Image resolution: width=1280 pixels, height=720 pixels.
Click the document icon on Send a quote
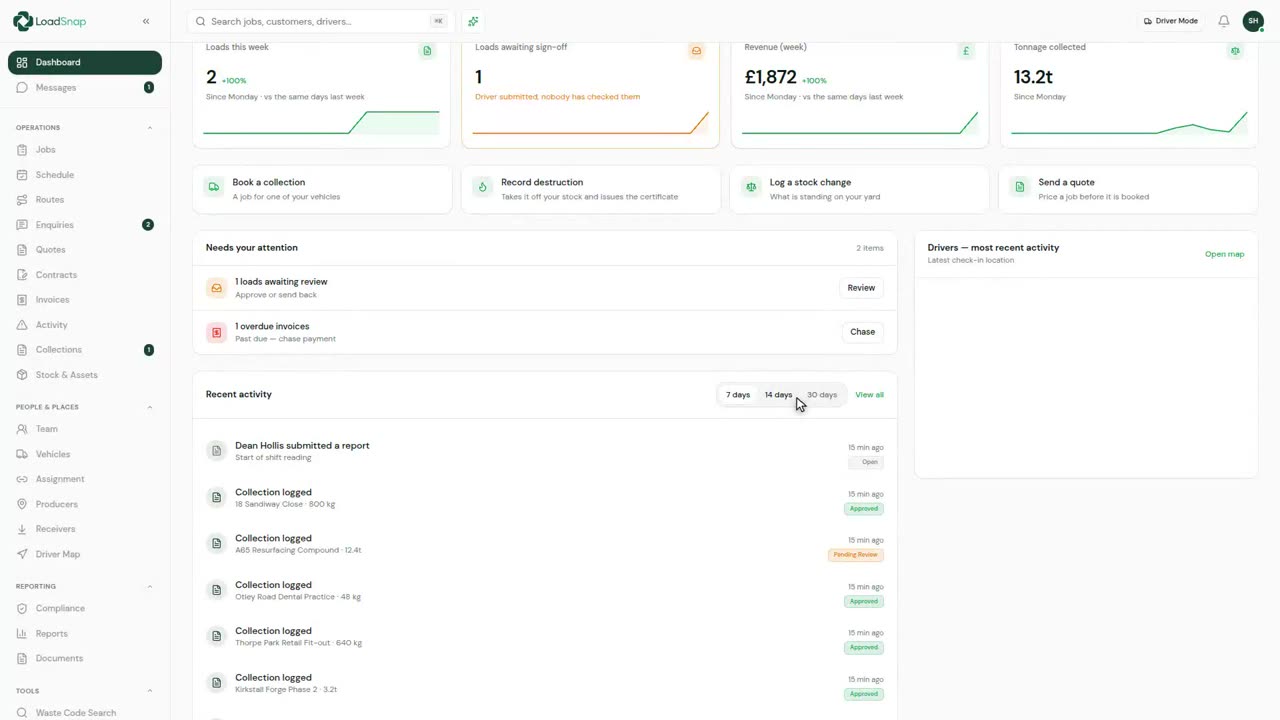[1019, 187]
